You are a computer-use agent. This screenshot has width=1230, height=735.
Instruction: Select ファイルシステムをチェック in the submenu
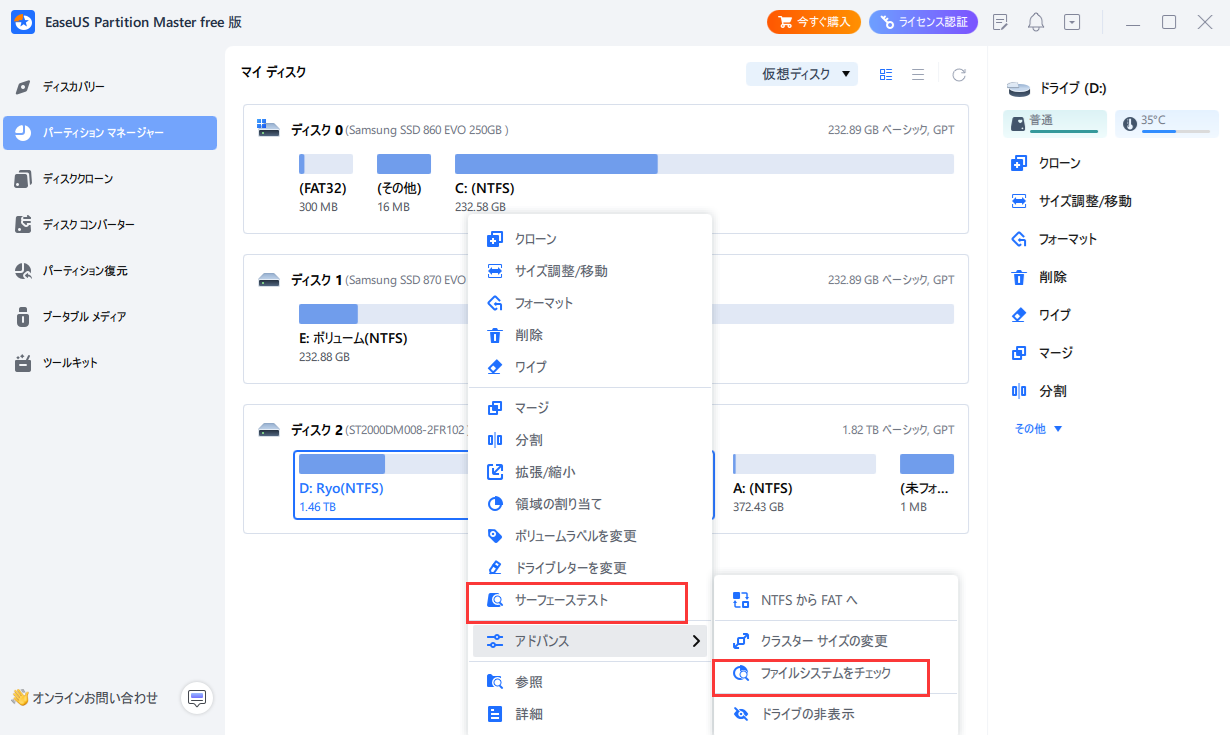click(825, 674)
